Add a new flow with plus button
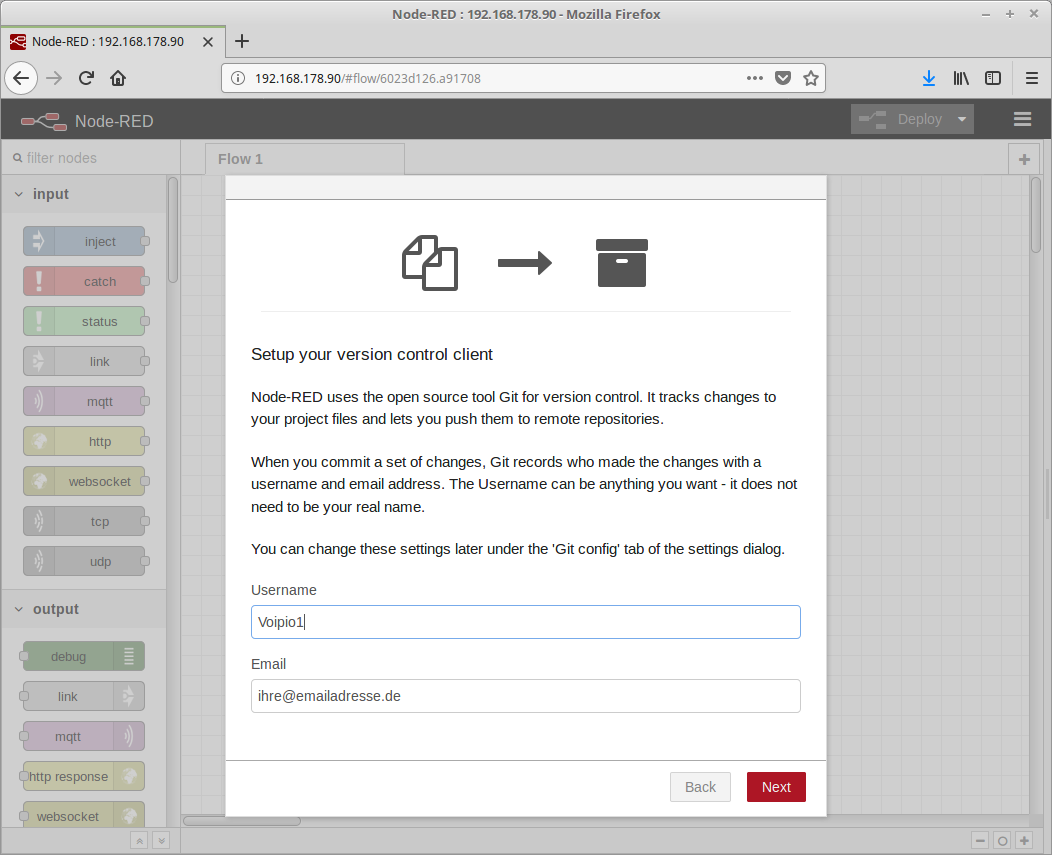This screenshot has width=1052, height=855. pyautogui.click(x=1023, y=159)
